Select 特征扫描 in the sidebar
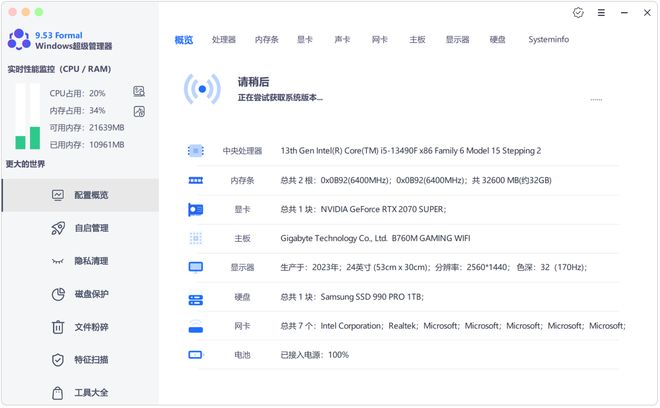Screen dimensions: 660x408 coord(91,360)
